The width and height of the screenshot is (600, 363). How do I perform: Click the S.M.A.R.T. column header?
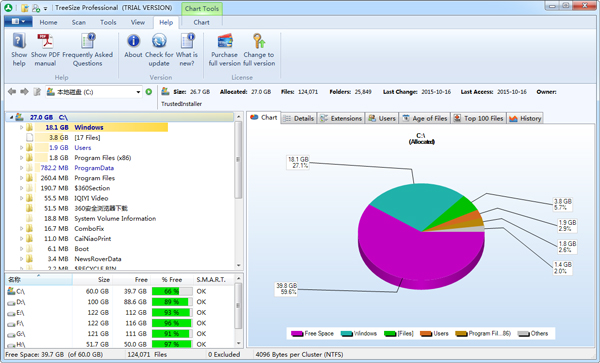tap(213, 280)
